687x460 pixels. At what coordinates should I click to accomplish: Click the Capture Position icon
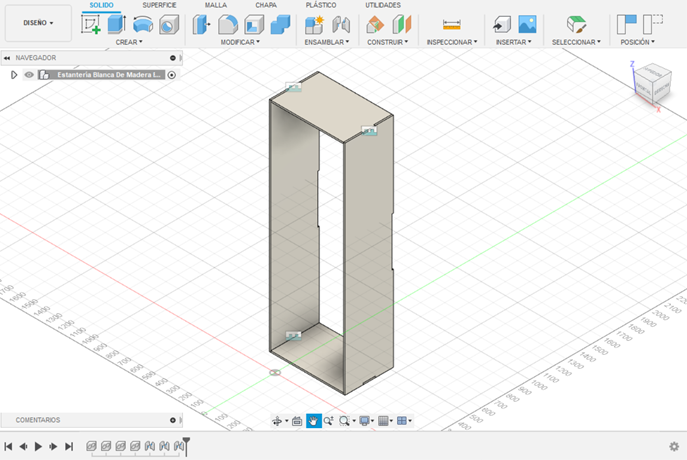(x=627, y=24)
